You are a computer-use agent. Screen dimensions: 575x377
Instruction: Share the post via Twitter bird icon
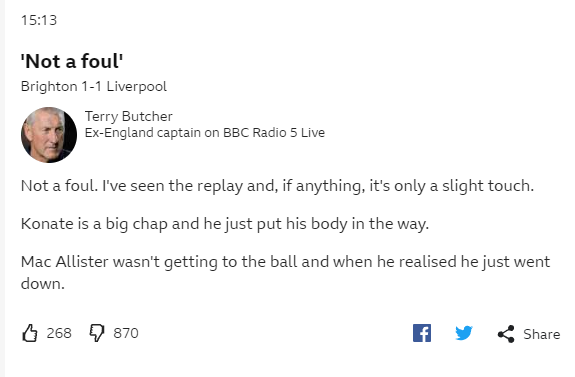464,333
